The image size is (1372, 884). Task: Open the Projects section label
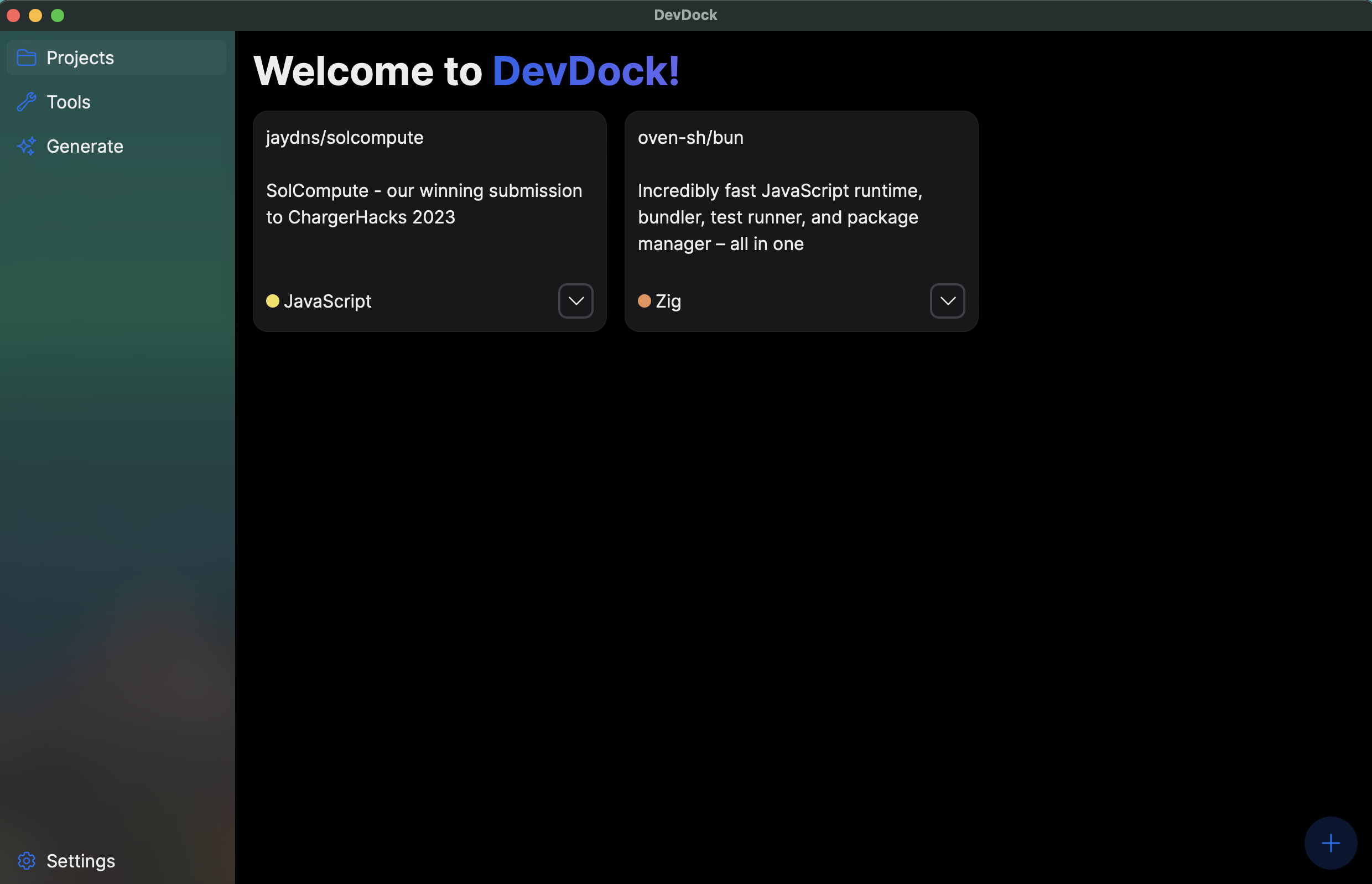80,58
